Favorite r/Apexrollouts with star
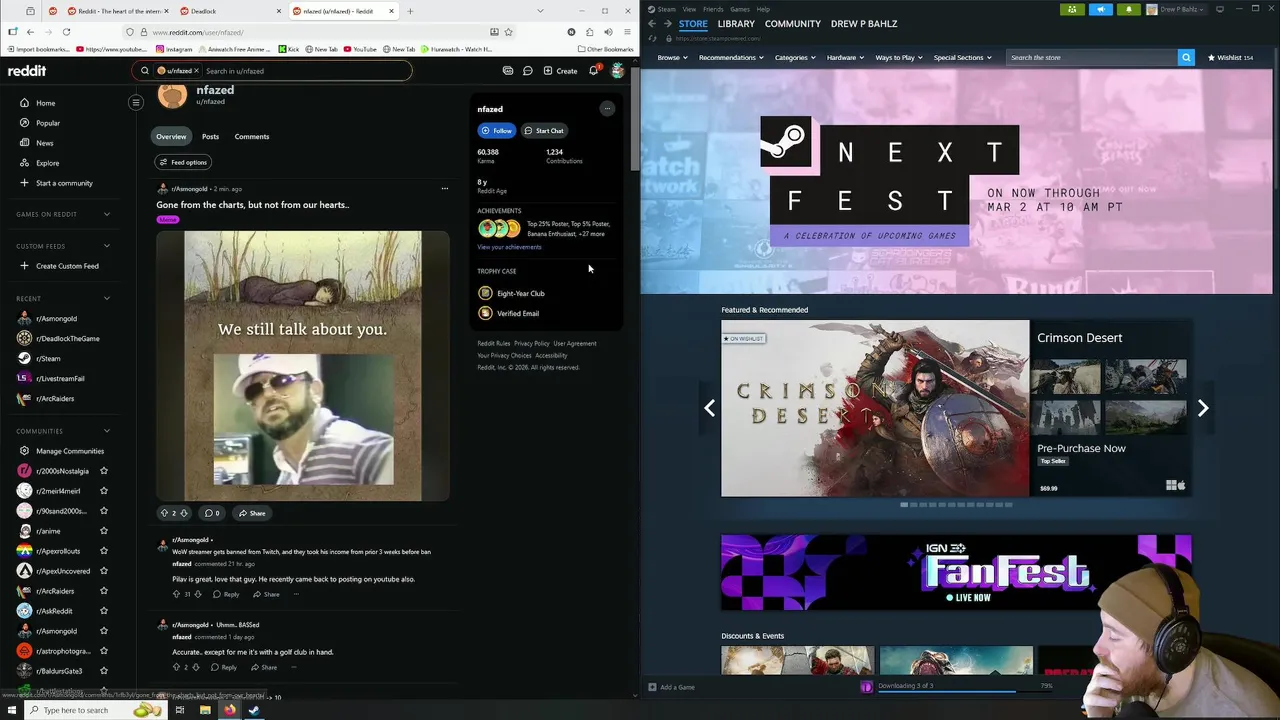Screen dimensions: 1280x720 [103, 551]
